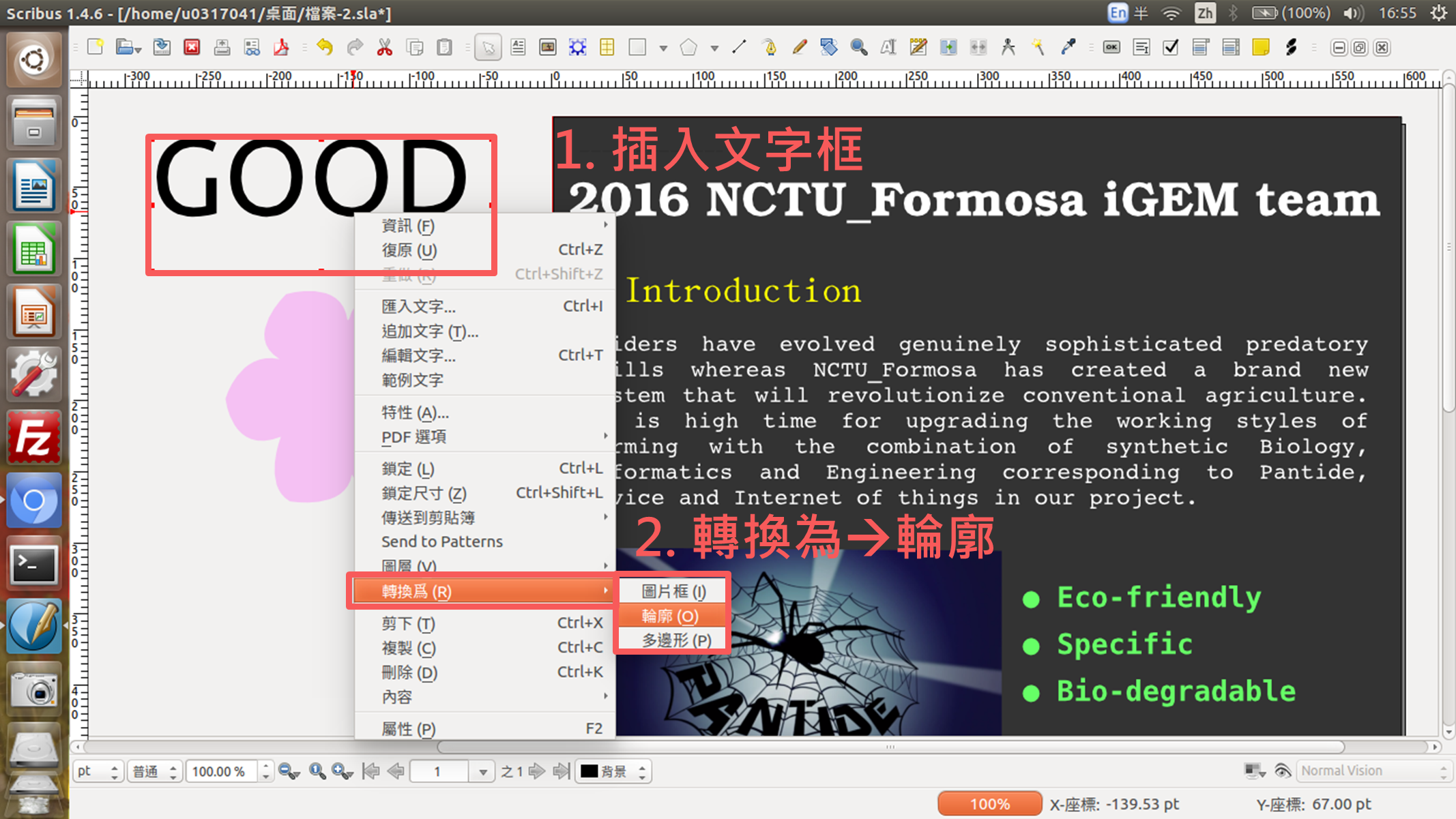Activate the Select Item arrow tool
The width and height of the screenshot is (1456, 819).
tap(489, 47)
